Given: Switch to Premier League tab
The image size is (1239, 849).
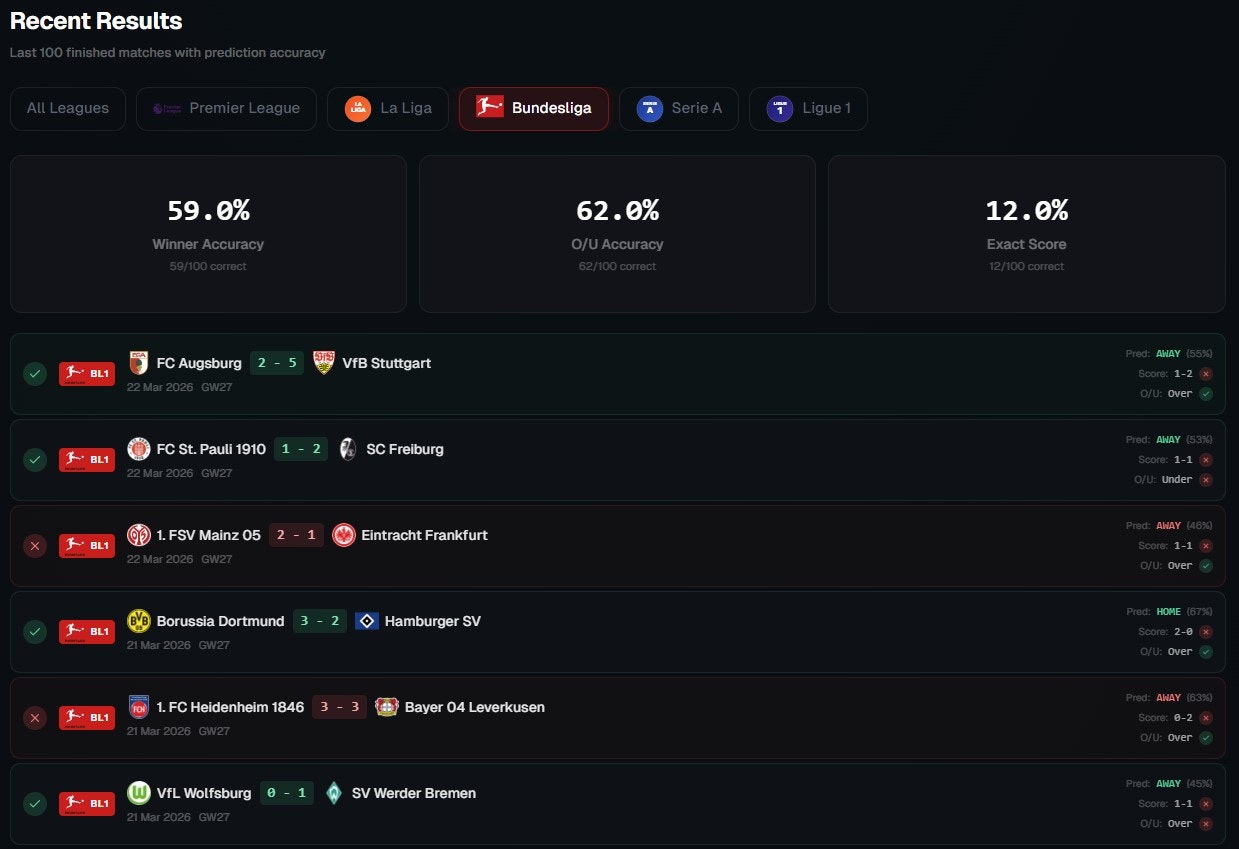Looking at the screenshot, I should coord(226,108).
